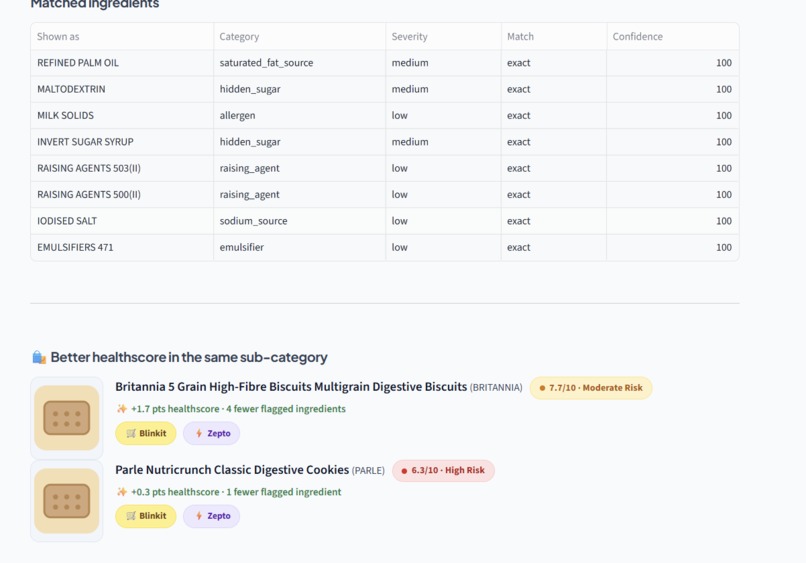Open Britannia 5 Grain High-Fibre Biscuits title
Viewport: 806px width, 563px height.
291,387
